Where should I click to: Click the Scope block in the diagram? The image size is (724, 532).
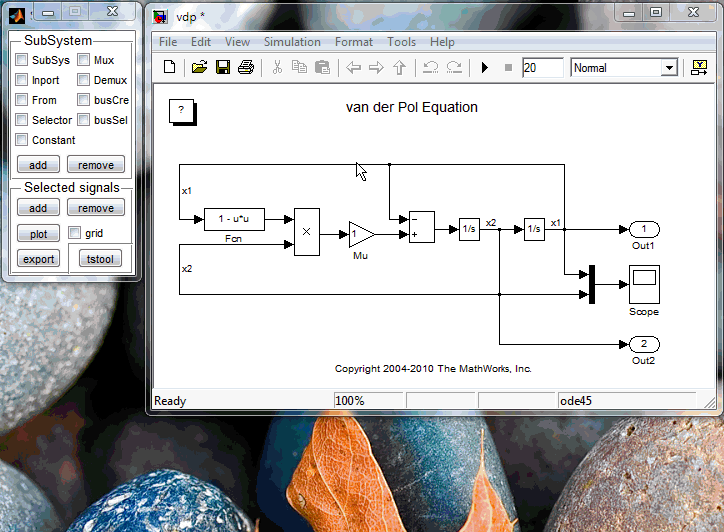pyautogui.click(x=644, y=285)
